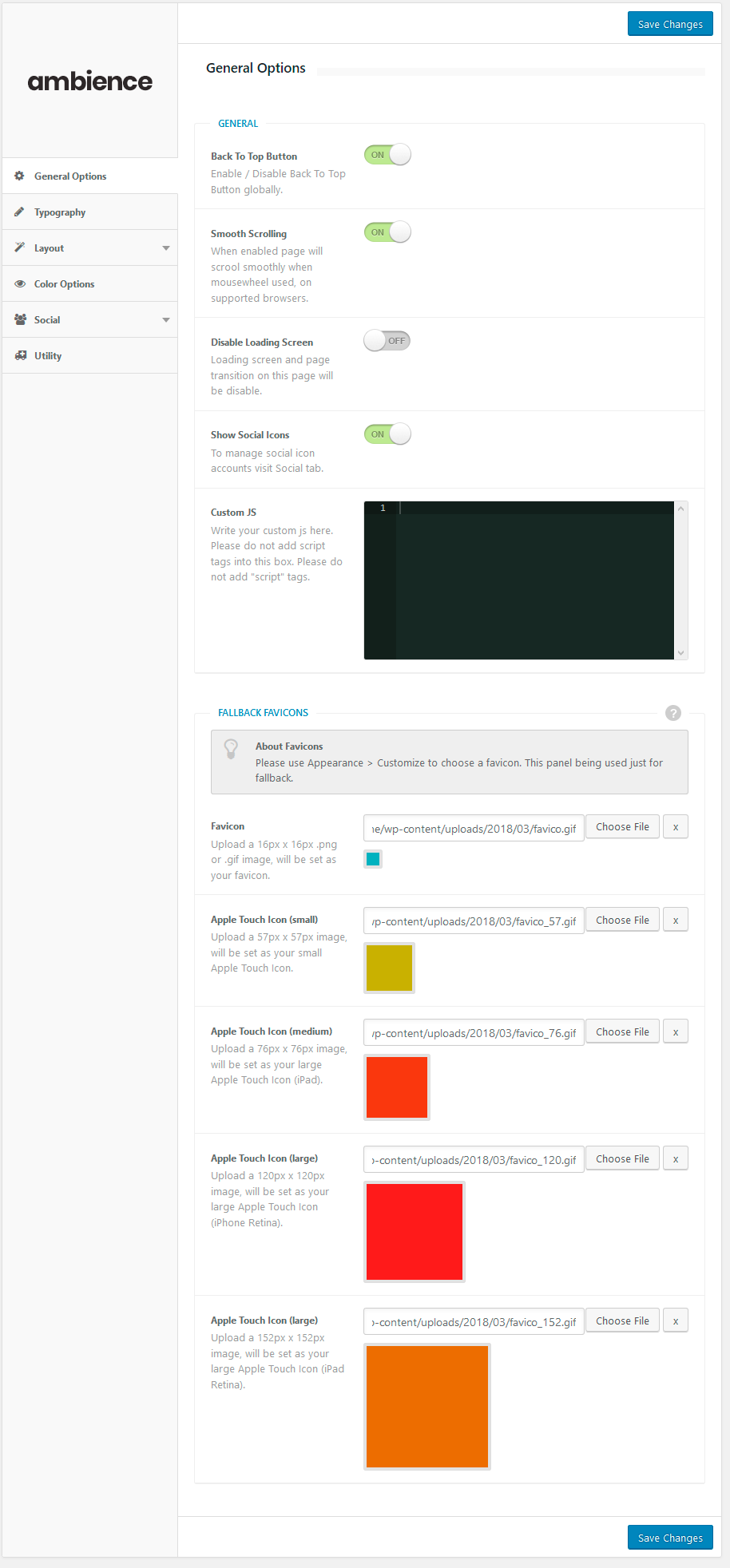
Task: Click the pencil icon beside Typography
Action: click(20, 212)
